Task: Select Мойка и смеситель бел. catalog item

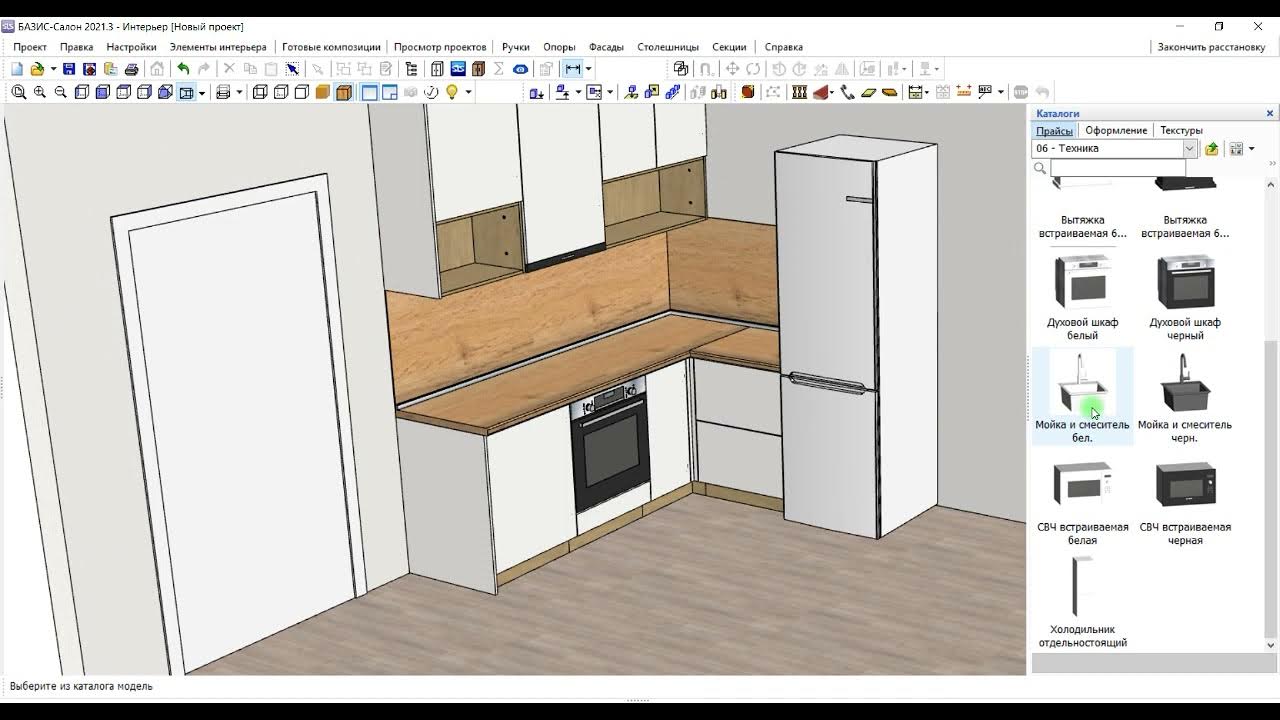Action: pyautogui.click(x=1082, y=396)
